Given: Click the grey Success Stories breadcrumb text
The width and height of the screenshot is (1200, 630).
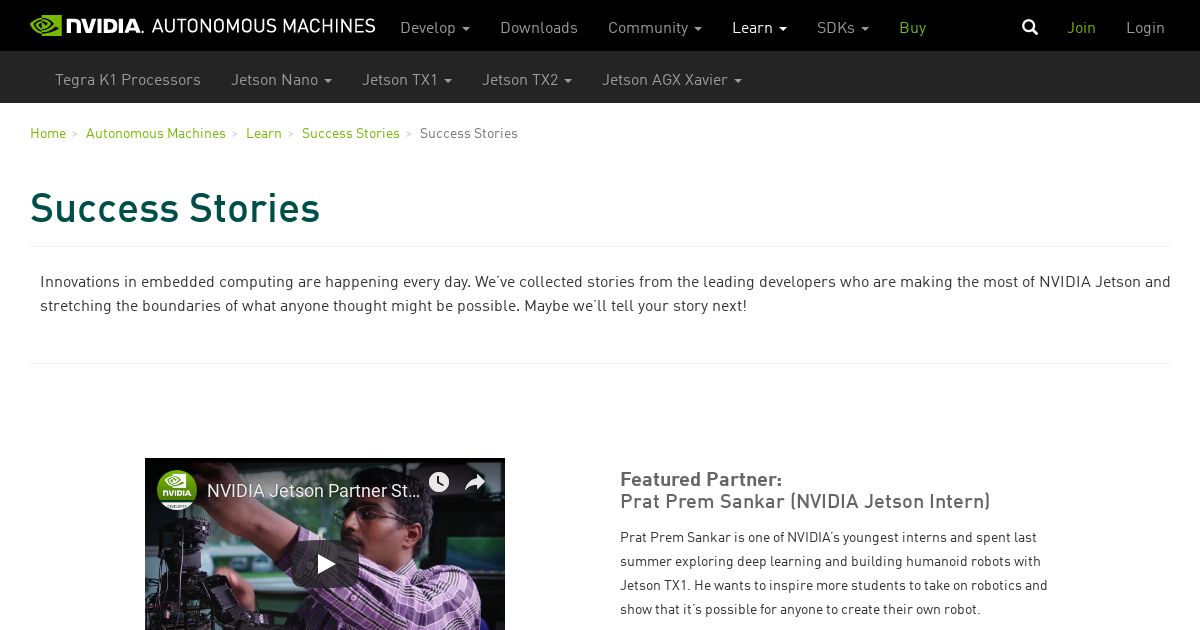Looking at the screenshot, I should click(x=469, y=133).
